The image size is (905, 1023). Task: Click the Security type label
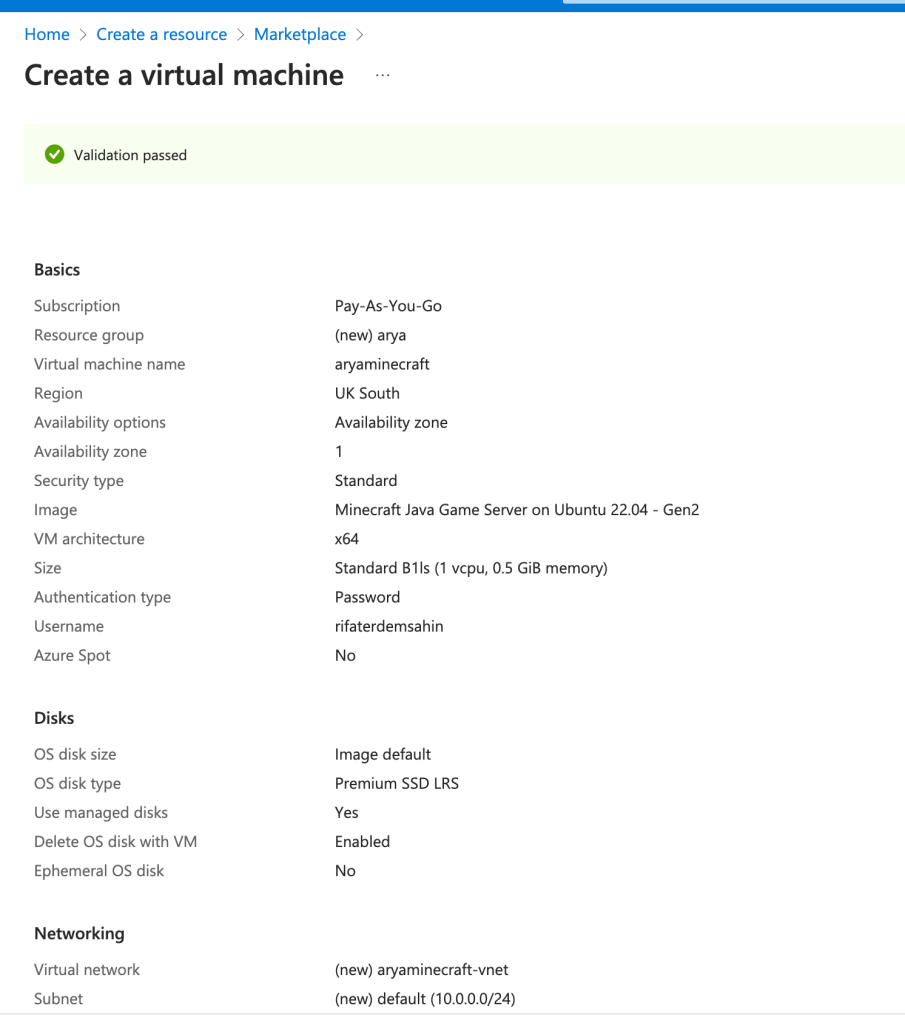(x=79, y=481)
